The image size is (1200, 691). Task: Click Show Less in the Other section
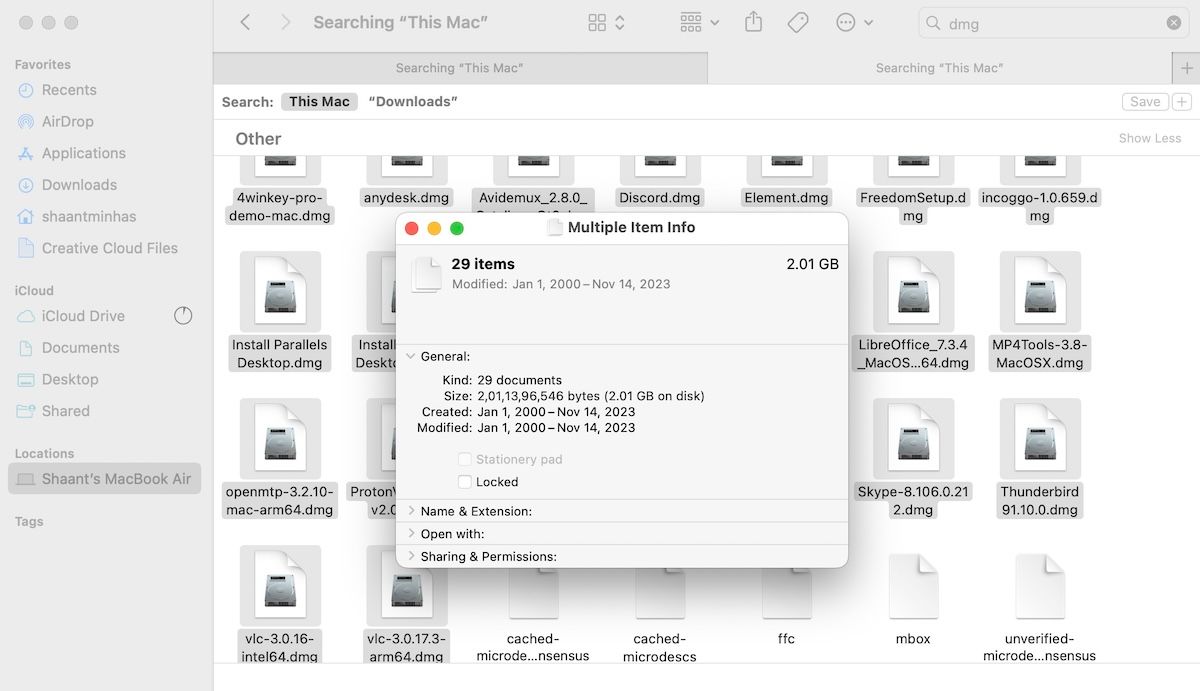pos(1149,138)
